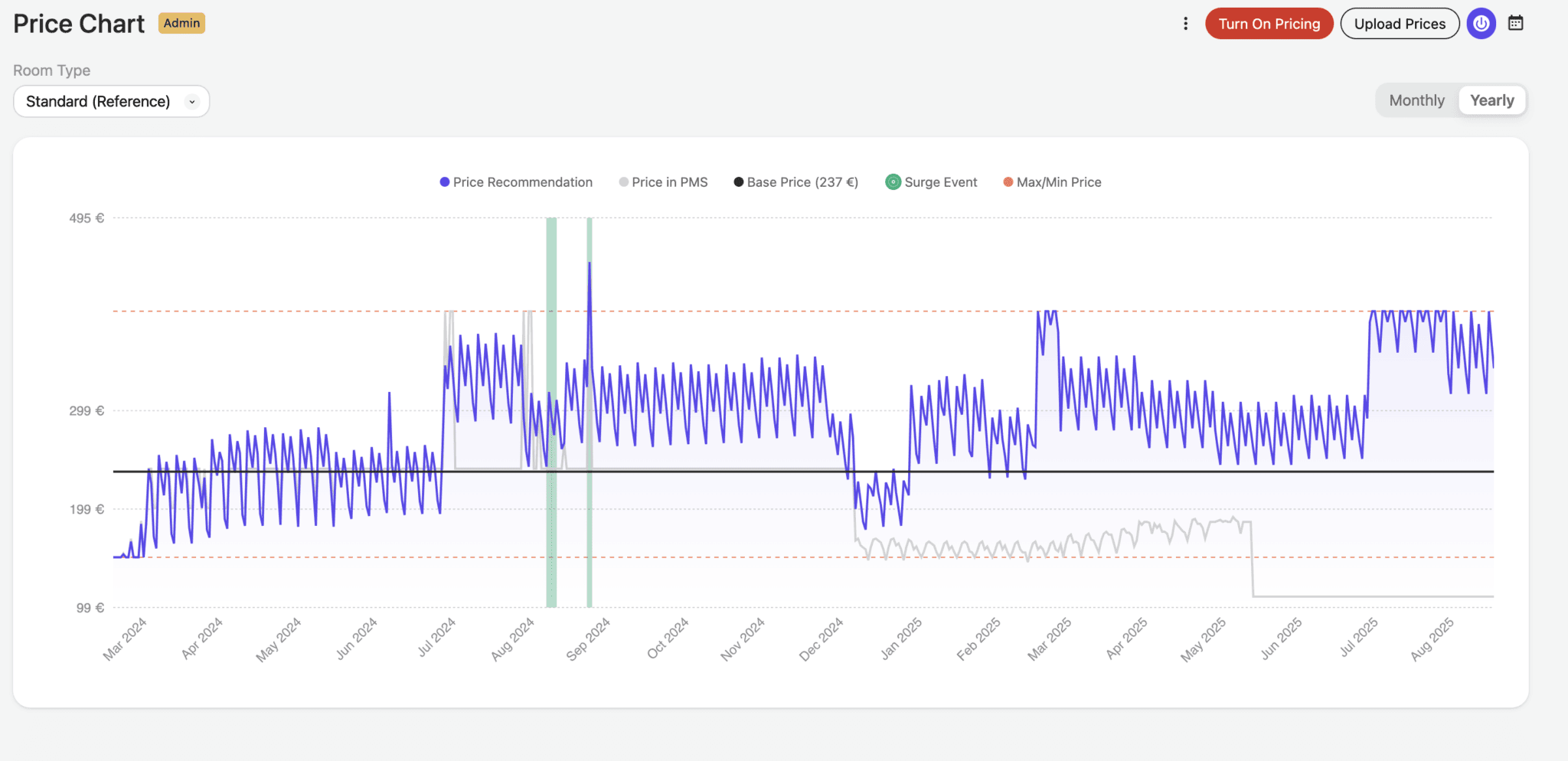
Task: Click the Dec 2024 axis label
Action: [x=822, y=639]
